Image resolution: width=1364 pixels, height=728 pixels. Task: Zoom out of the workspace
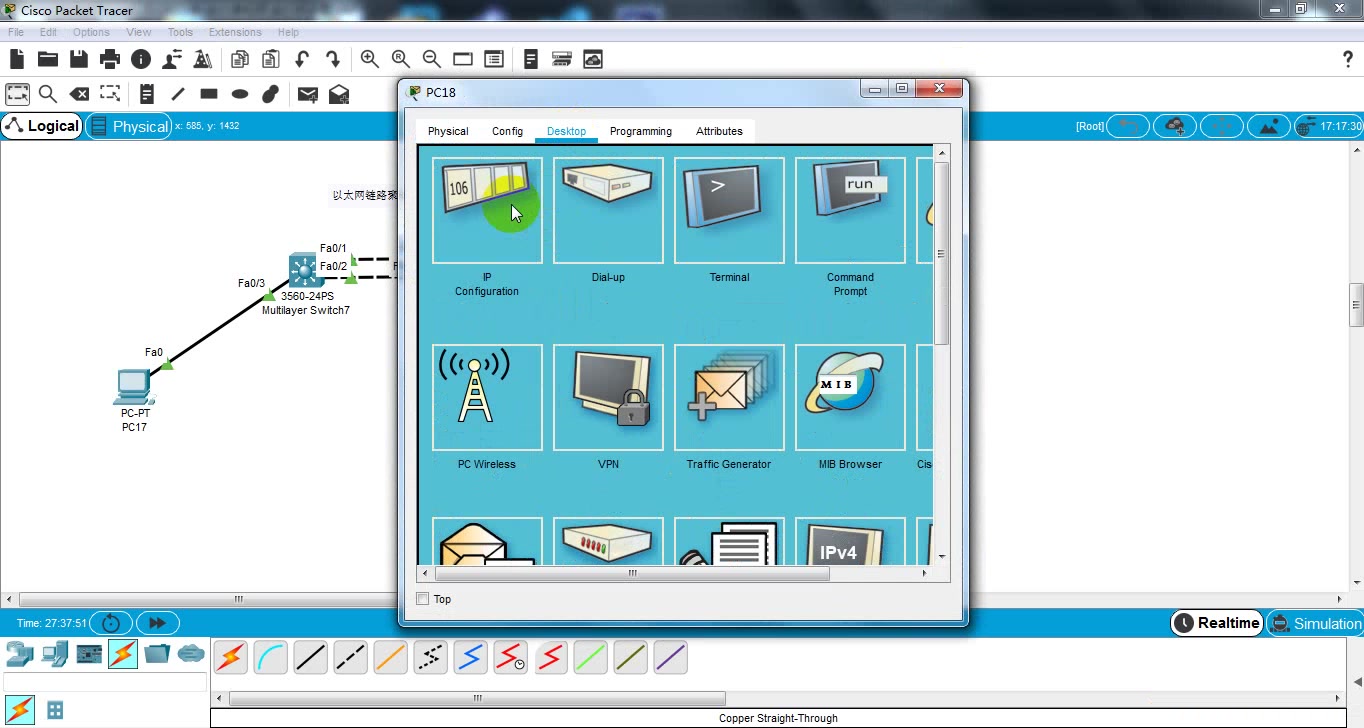coord(432,60)
